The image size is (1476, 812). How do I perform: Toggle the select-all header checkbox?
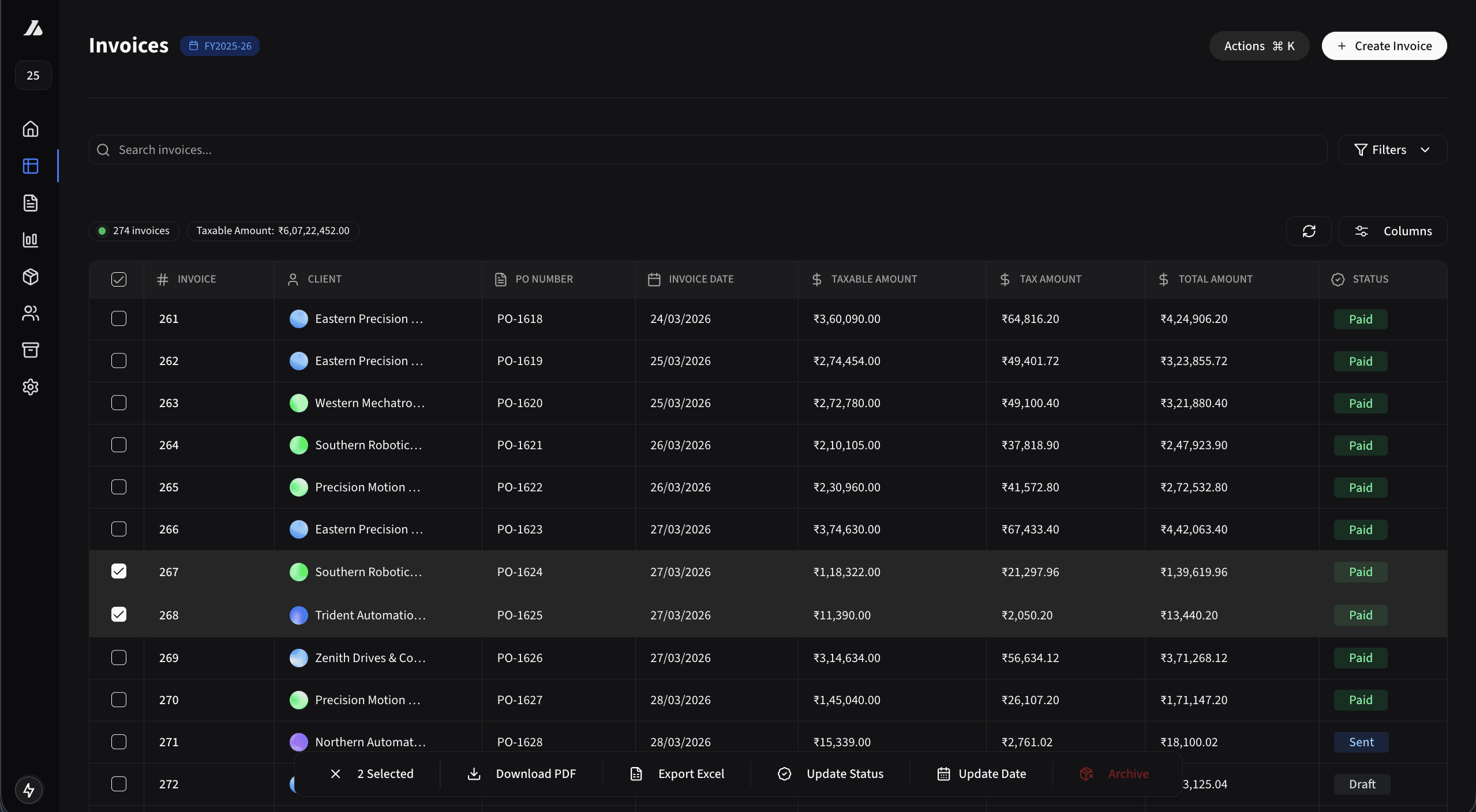tap(119, 279)
